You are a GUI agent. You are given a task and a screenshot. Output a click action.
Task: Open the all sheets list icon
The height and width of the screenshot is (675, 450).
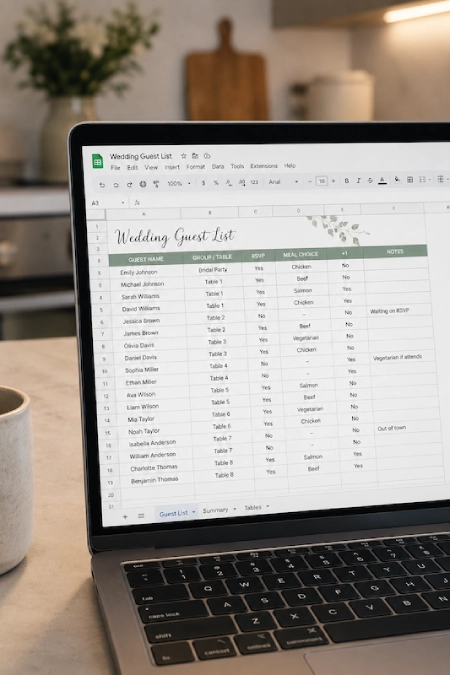pos(141,516)
